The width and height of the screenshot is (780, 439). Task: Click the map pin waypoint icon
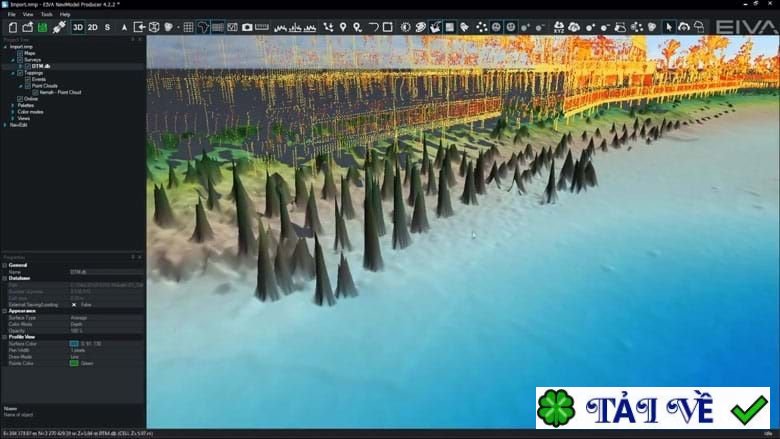(343, 27)
